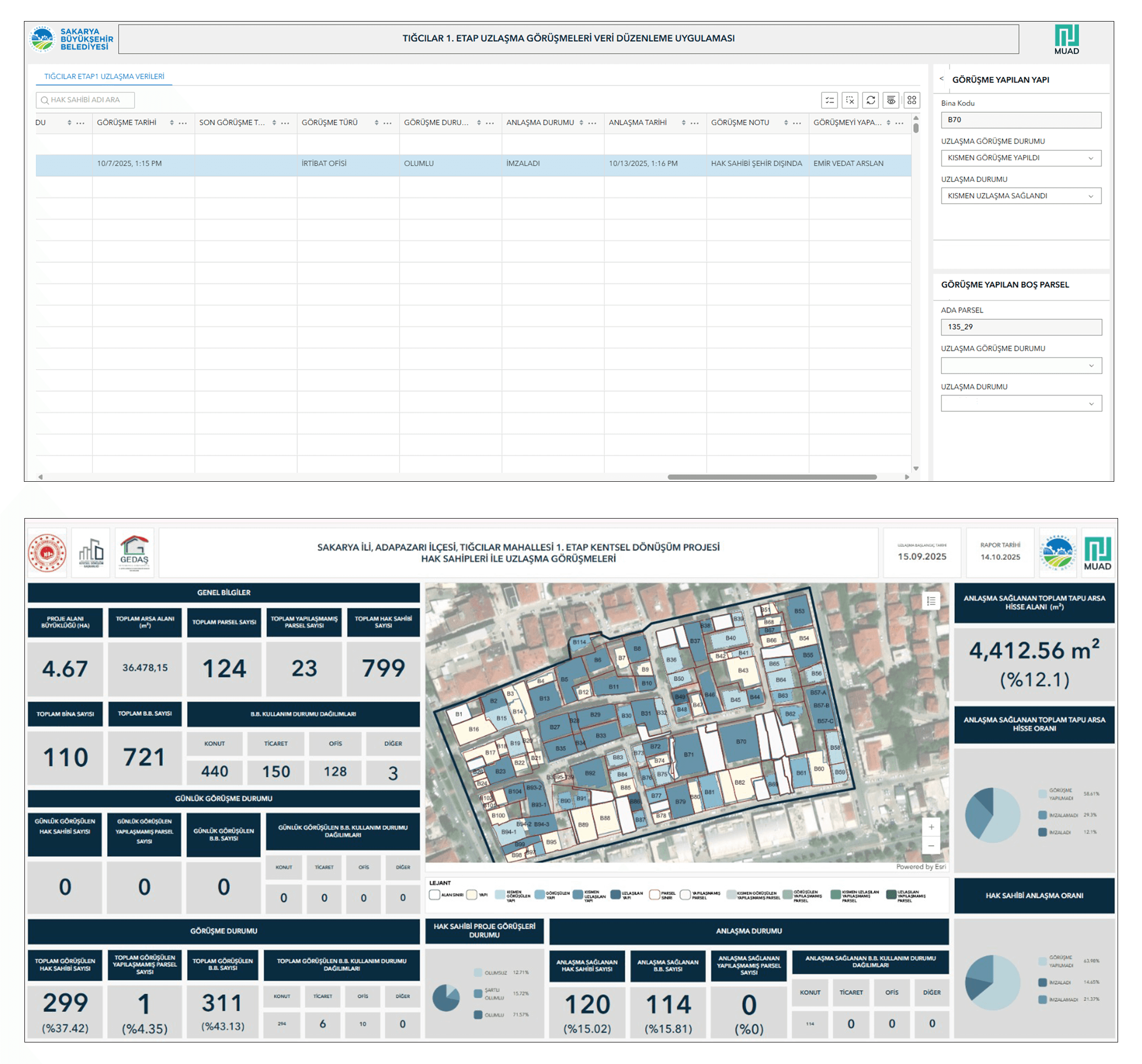Click building B70 on the map
The image size is (1142, 1064).
pyautogui.click(x=741, y=741)
